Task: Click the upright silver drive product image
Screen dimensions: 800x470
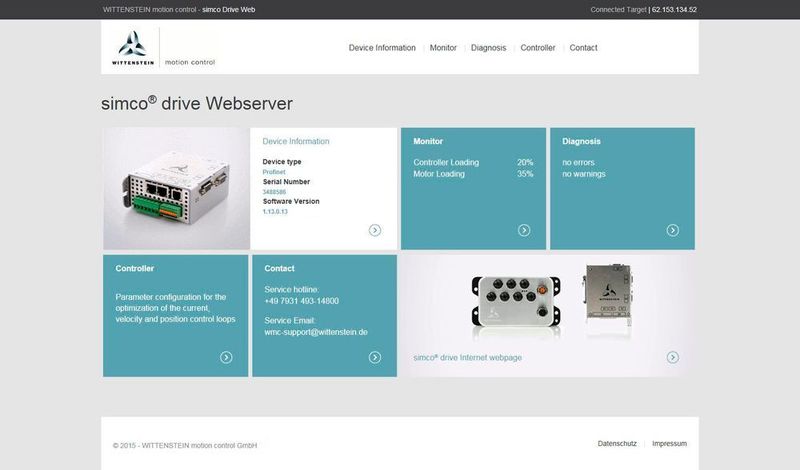Action: pos(607,293)
